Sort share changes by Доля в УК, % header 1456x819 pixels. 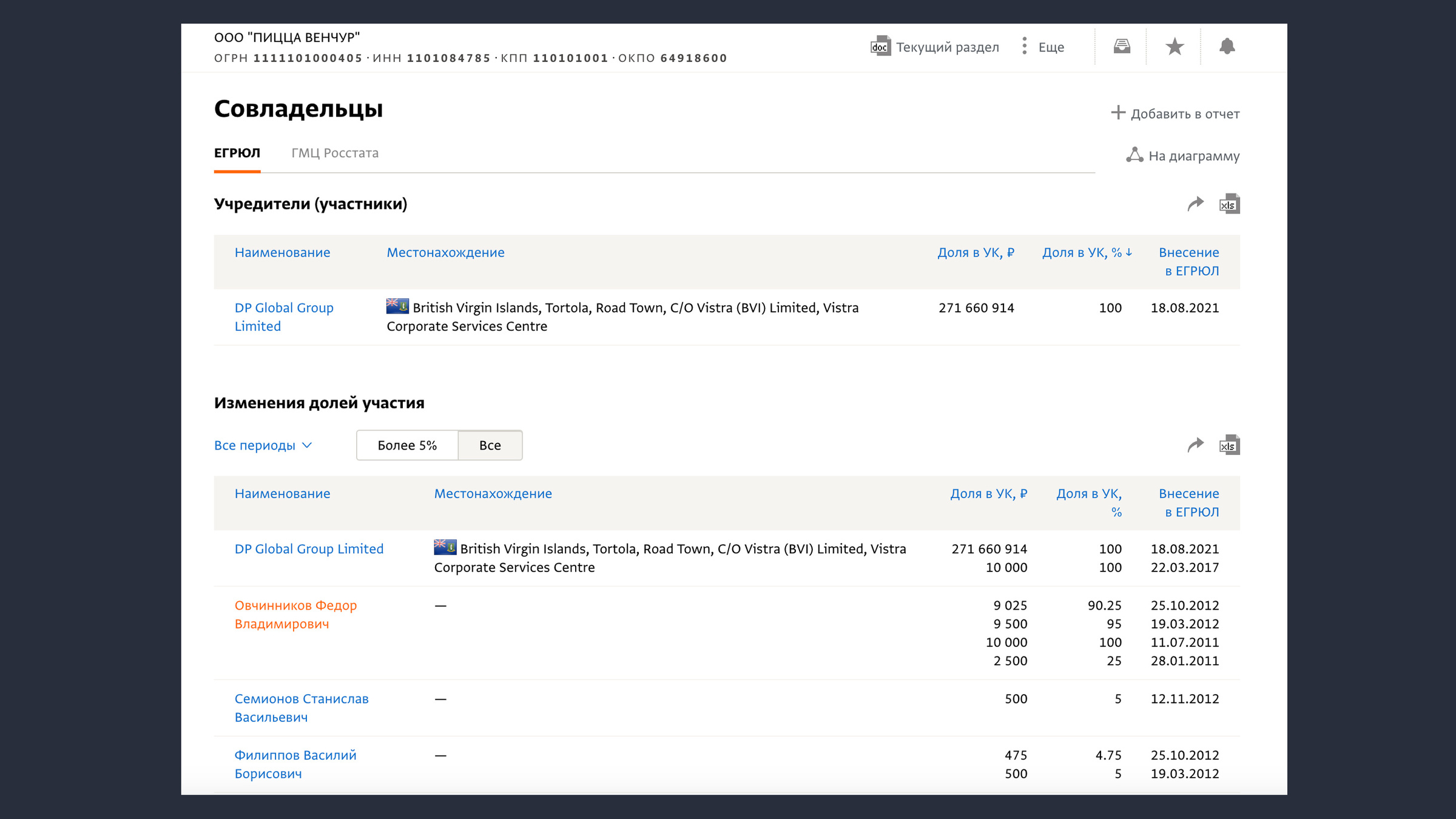[1089, 502]
